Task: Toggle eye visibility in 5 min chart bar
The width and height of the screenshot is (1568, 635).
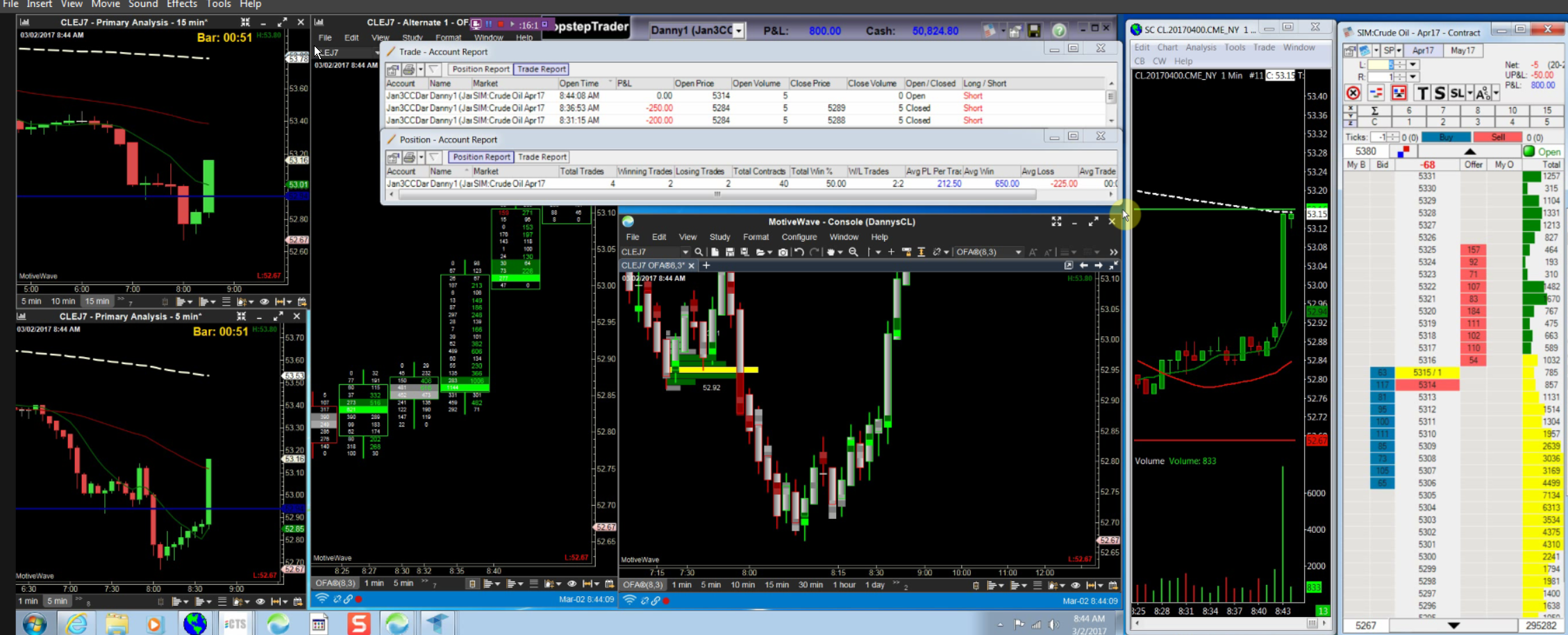Action: [260, 602]
